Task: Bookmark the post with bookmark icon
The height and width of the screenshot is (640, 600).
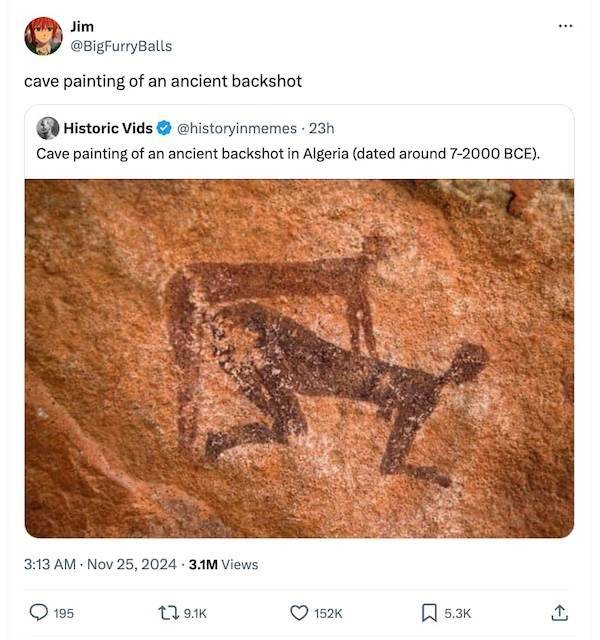Action: tap(427, 612)
